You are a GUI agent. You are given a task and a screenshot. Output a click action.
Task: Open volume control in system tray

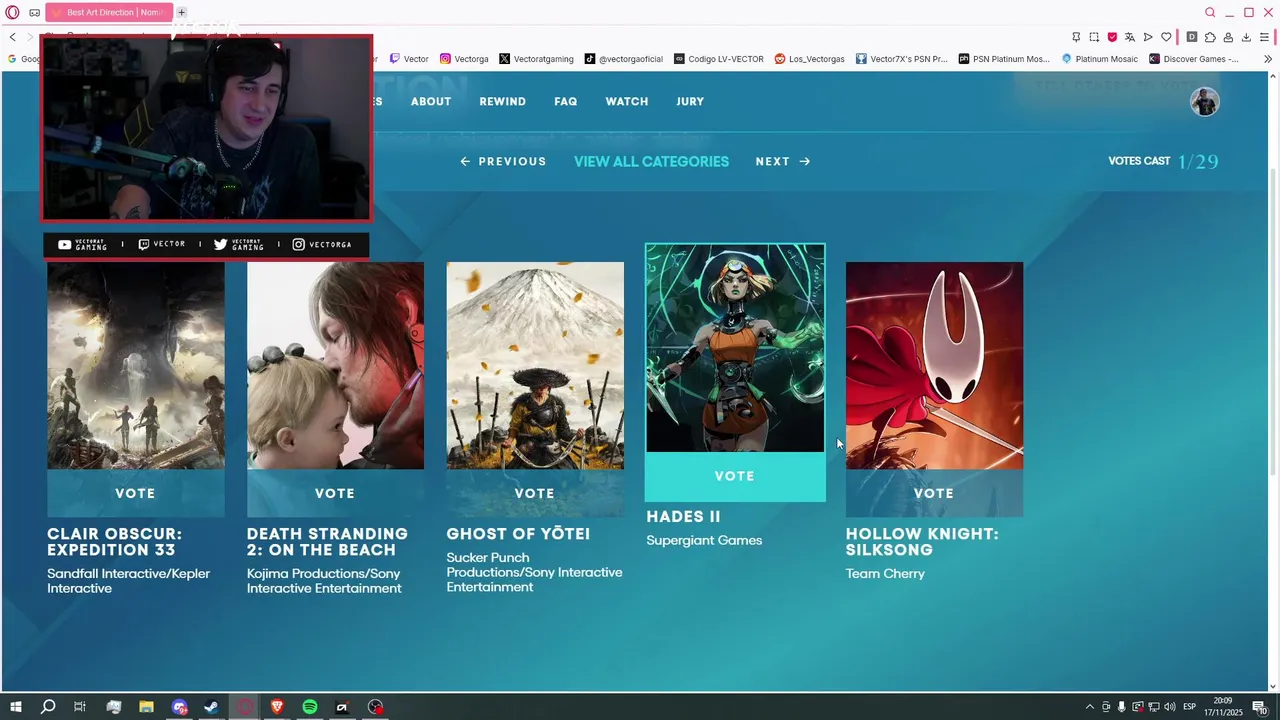click(1169, 707)
